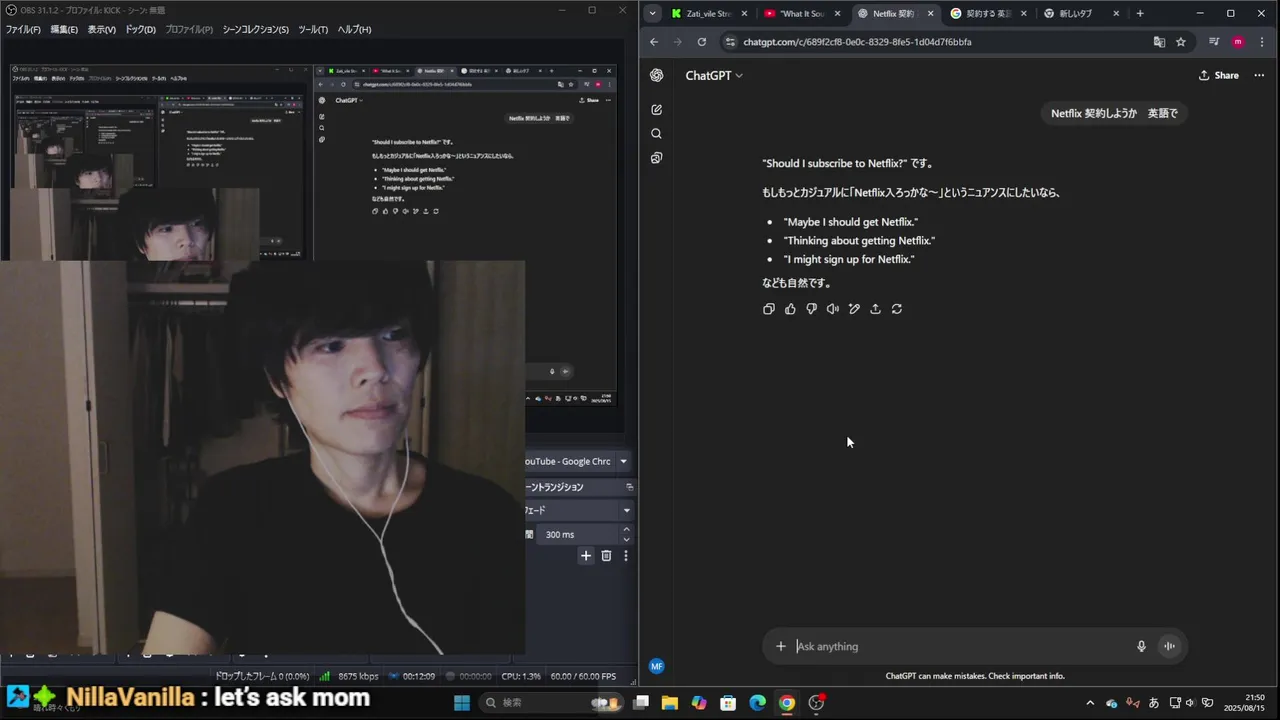Open Microsoft Store from taskbar
1280x720 pixels.
click(728, 703)
